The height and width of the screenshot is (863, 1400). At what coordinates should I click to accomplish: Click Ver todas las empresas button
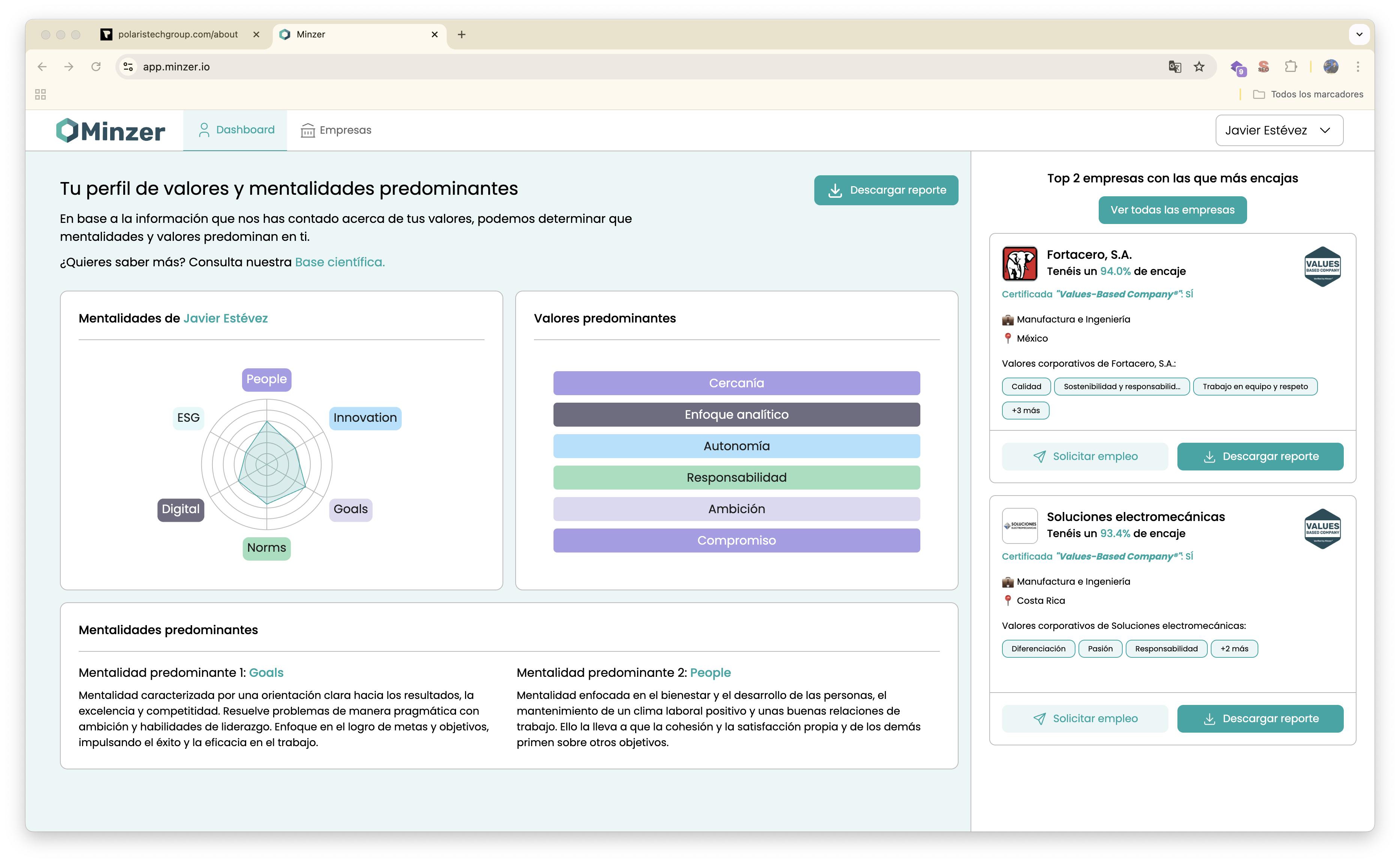(1172, 210)
